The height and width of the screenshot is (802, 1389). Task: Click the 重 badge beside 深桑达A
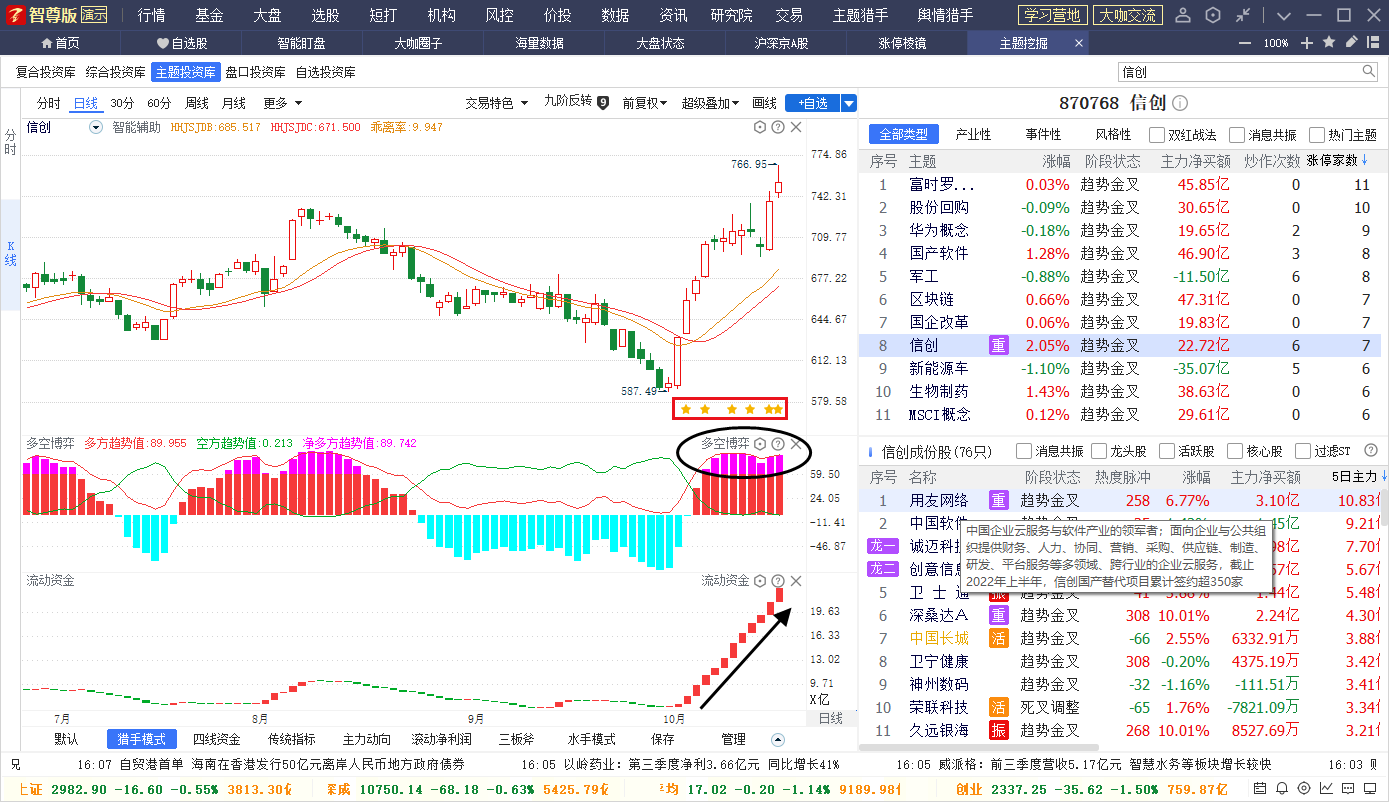[x=999, y=615]
